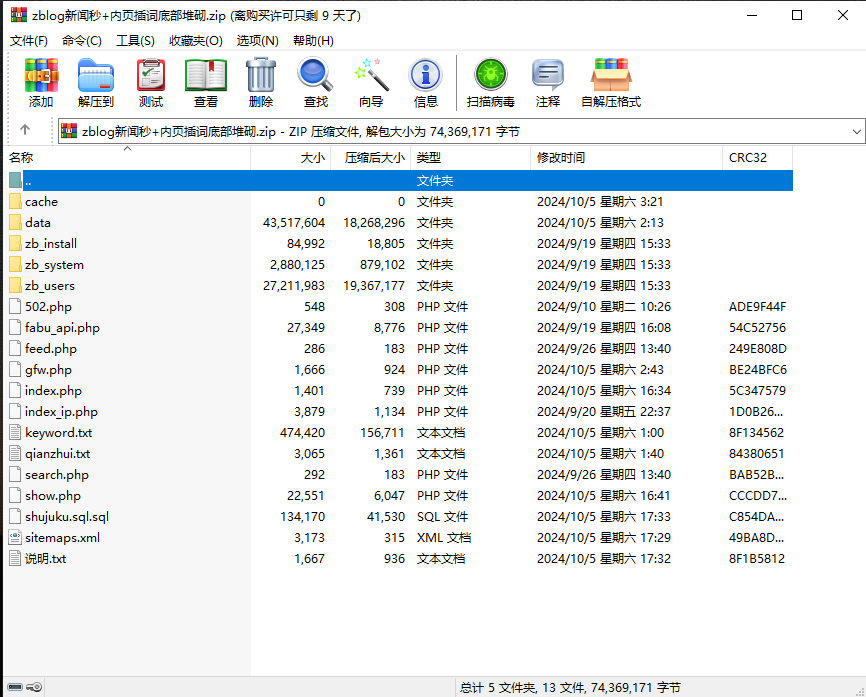
Task: Select show.php in the file list
Action: pyautogui.click(x=52, y=495)
